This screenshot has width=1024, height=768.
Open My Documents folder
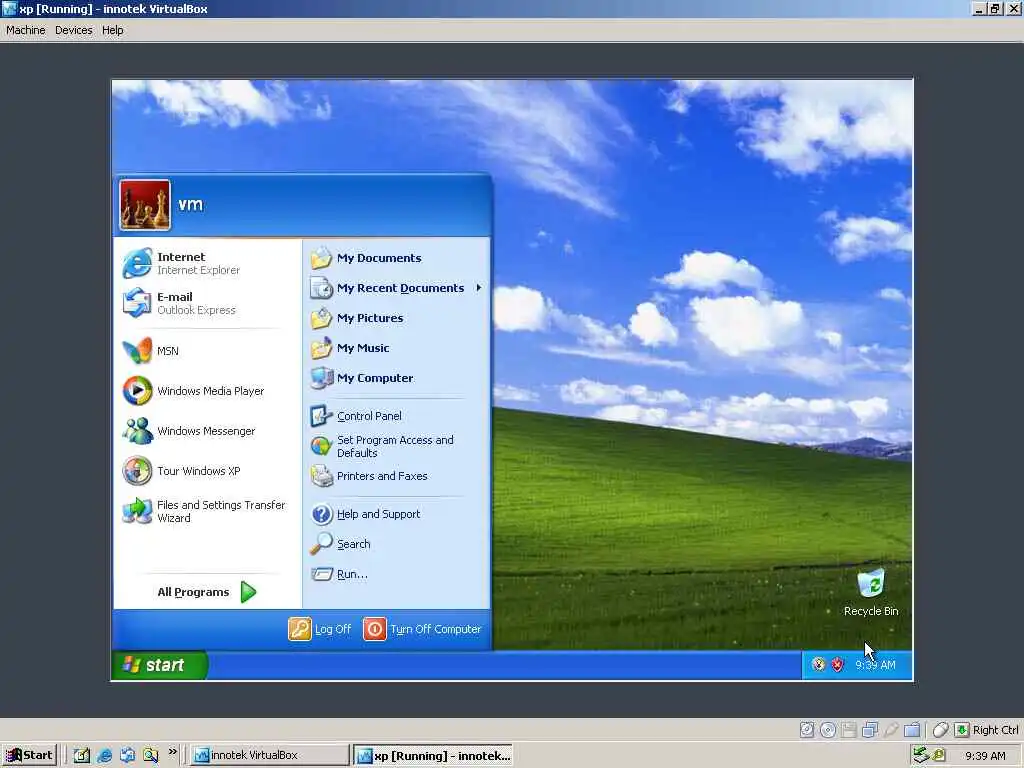366,258
